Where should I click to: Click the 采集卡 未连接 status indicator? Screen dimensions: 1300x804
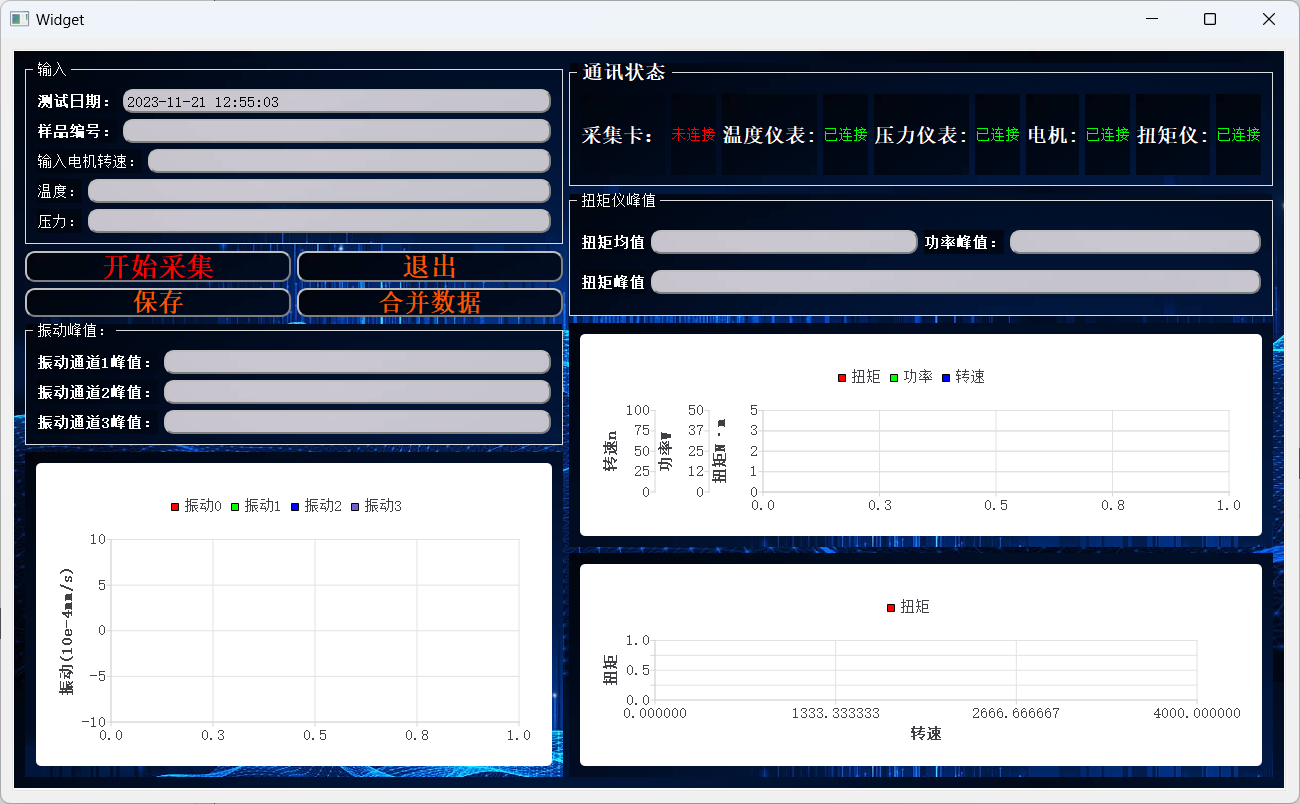693,135
